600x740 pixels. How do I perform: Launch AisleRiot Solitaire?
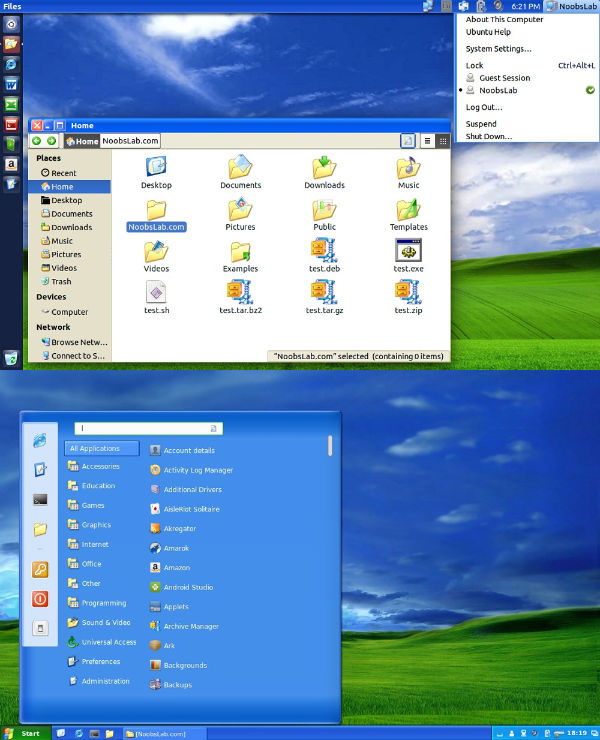pyautogui.click(x=185, y=509)
